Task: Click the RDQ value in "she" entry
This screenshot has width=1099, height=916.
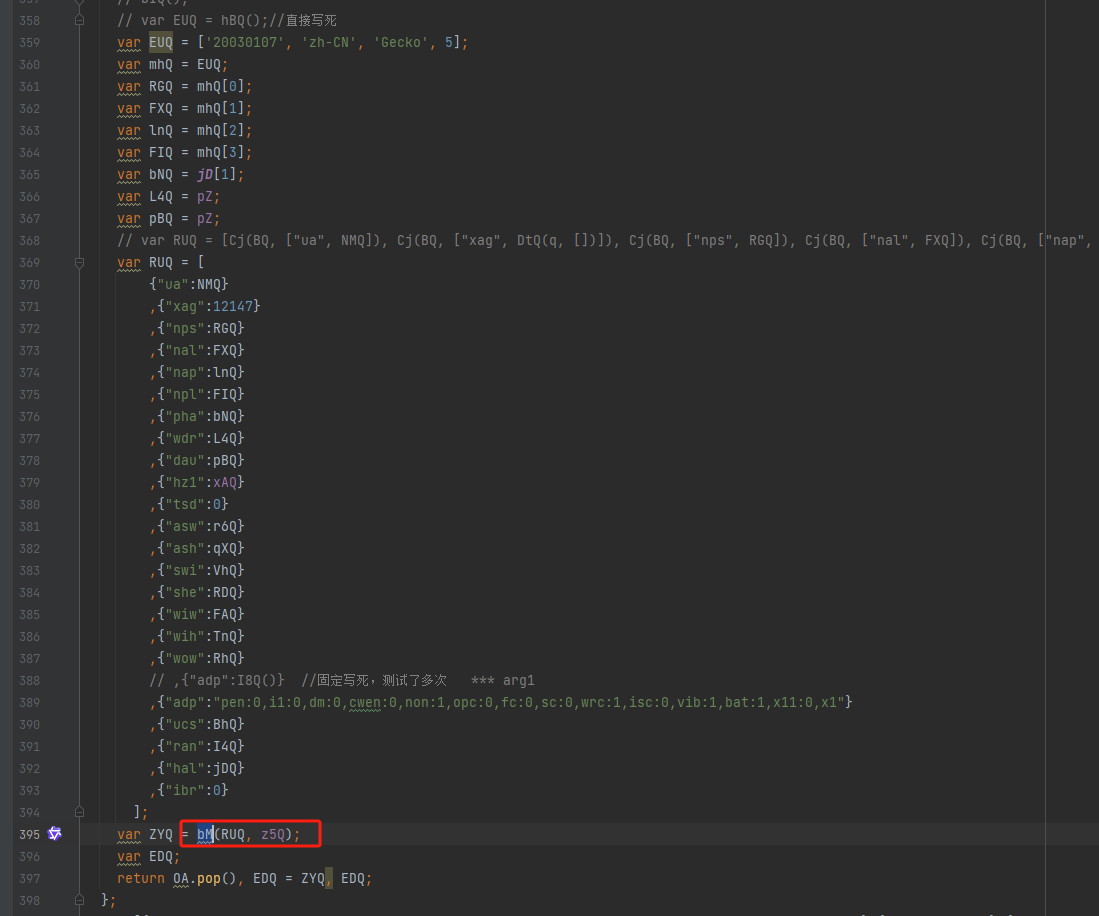Action: [x=225, y=592]
